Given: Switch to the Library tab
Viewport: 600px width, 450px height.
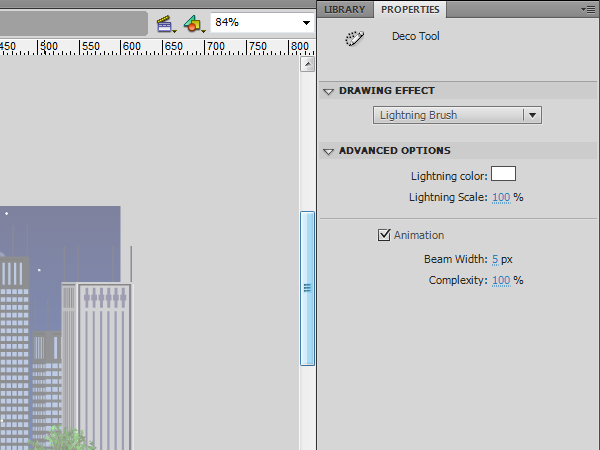Looking at the screenshot, I should click(344, 10).
